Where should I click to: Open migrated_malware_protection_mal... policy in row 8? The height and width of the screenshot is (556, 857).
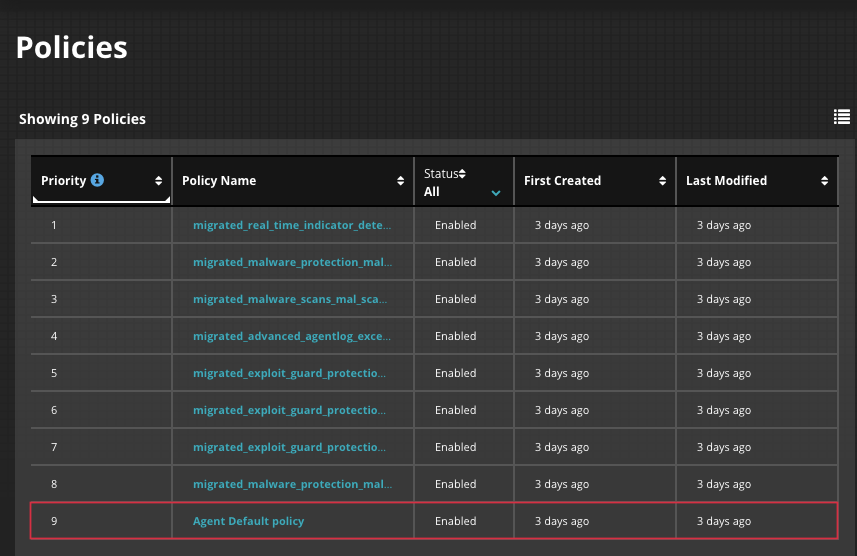(x=292, y=484)
